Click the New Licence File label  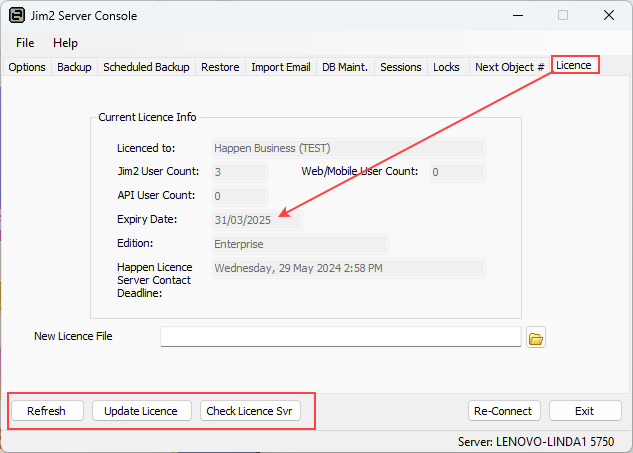click(73, 336)
